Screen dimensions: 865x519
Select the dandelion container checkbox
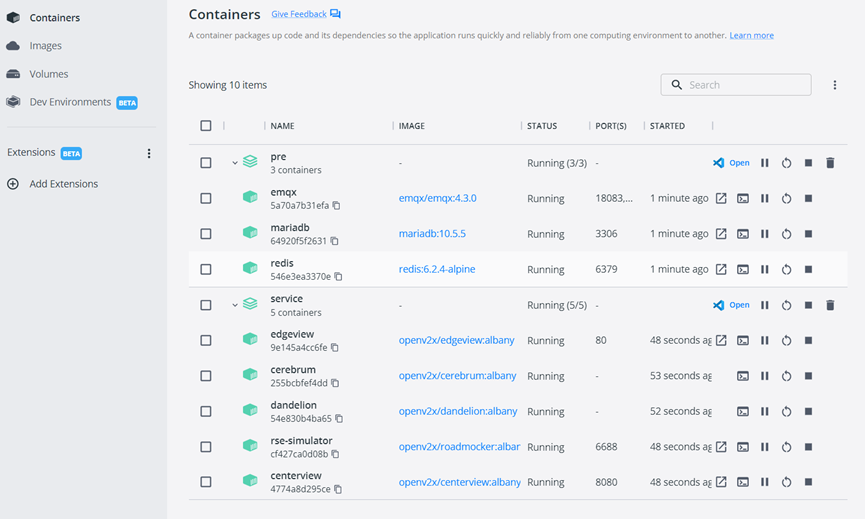[x=206, y=411]
